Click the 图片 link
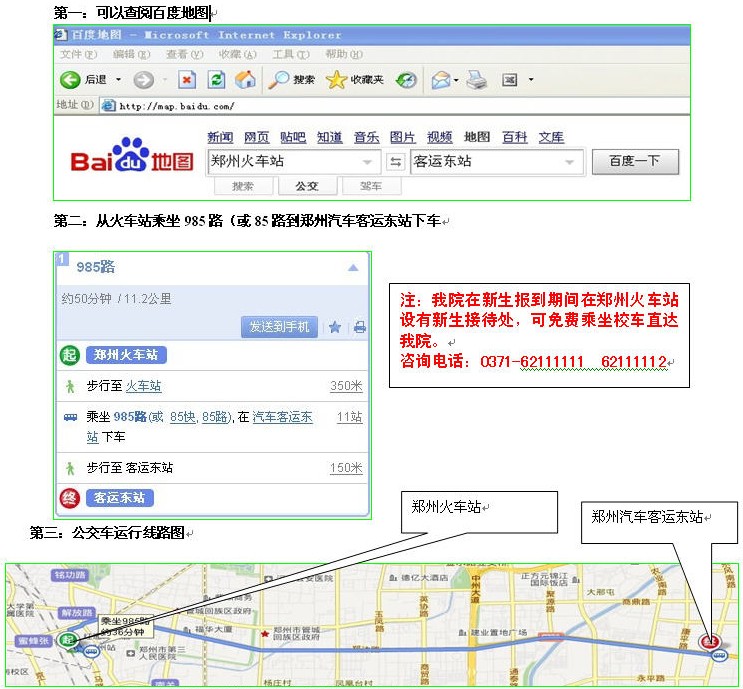743x689 pixels. 402,137
